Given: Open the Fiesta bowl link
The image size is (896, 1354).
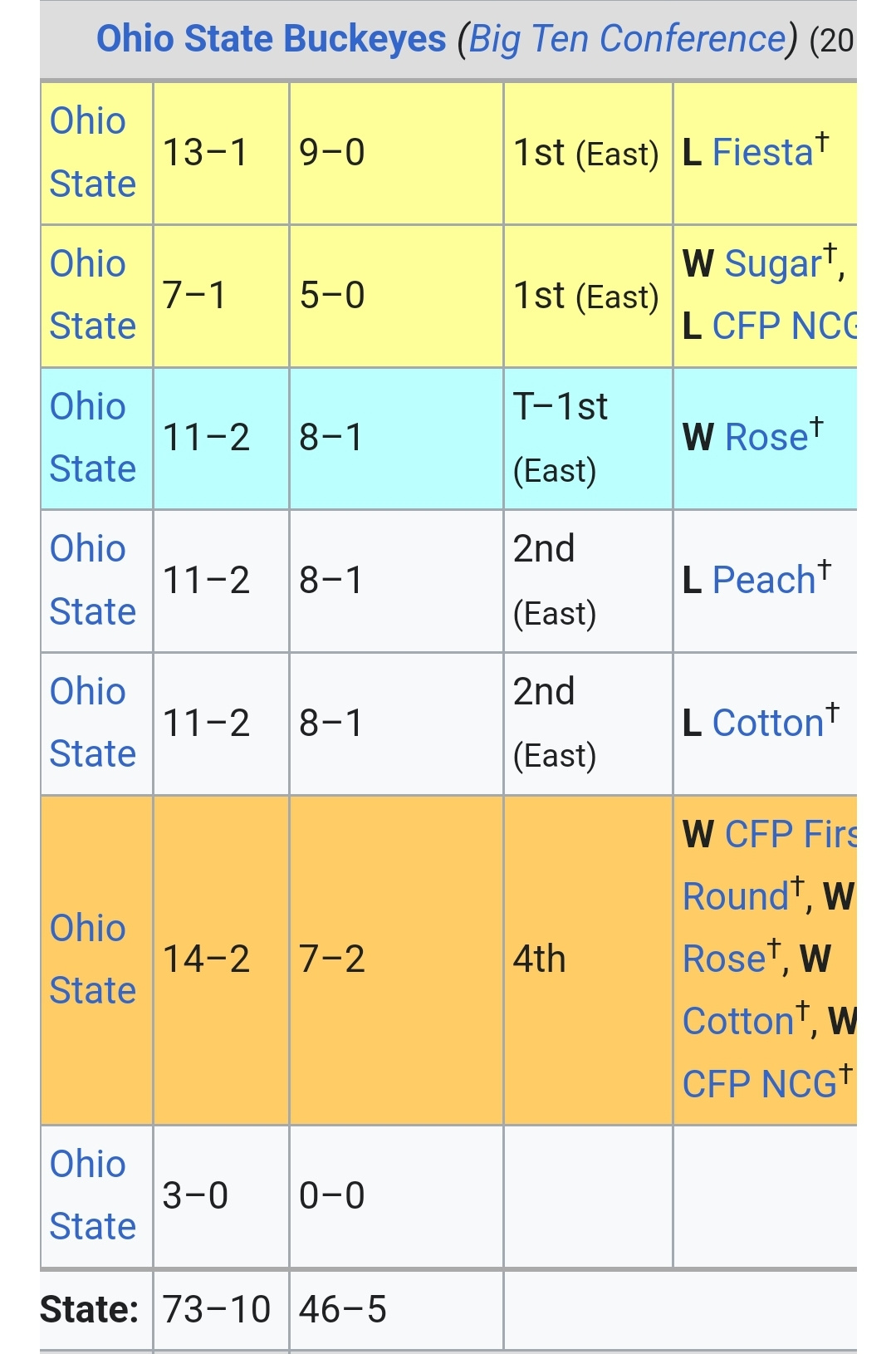Looking at the screenshot, I should click(762, 153).
